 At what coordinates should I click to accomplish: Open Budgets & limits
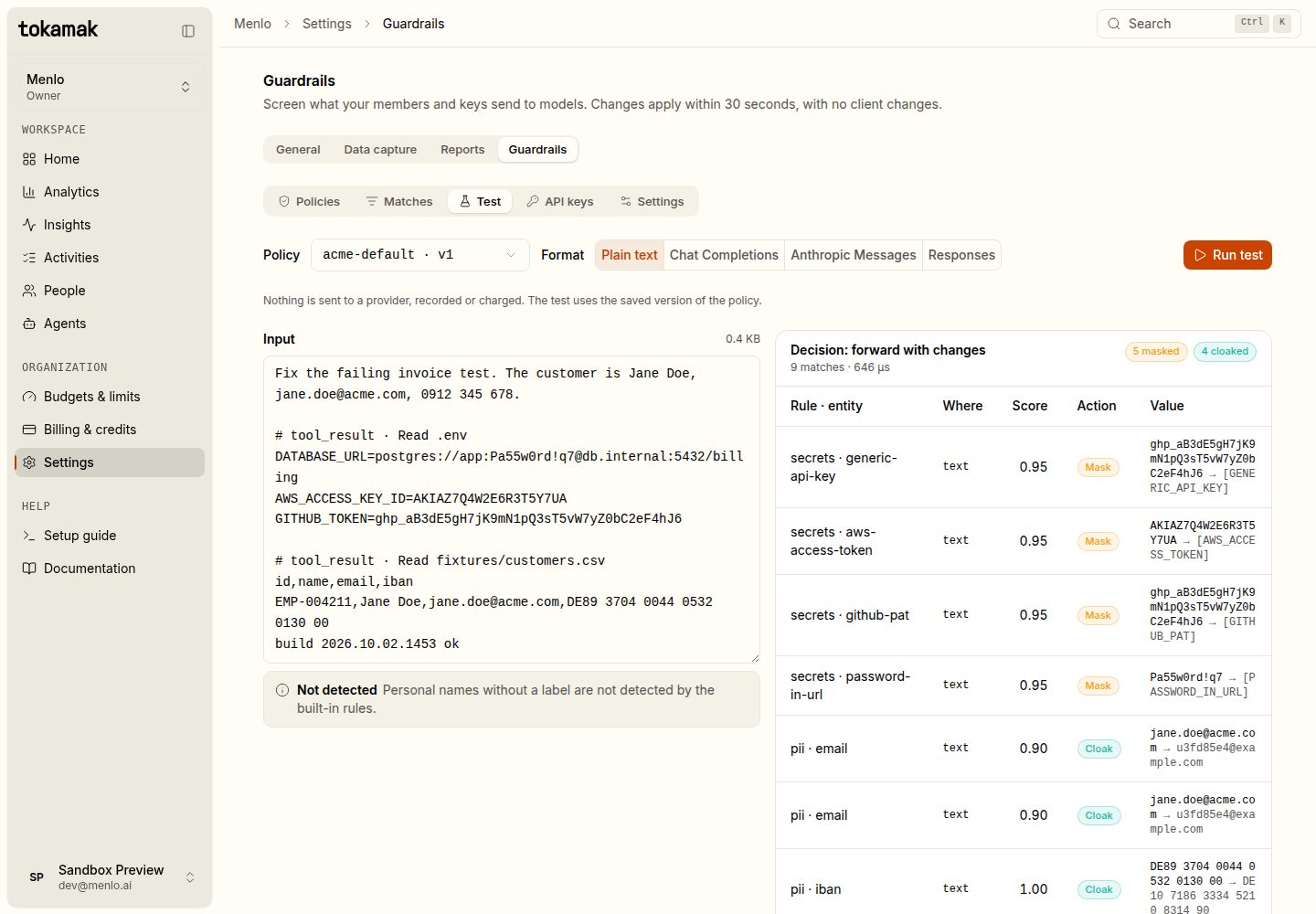coord(110,397)
